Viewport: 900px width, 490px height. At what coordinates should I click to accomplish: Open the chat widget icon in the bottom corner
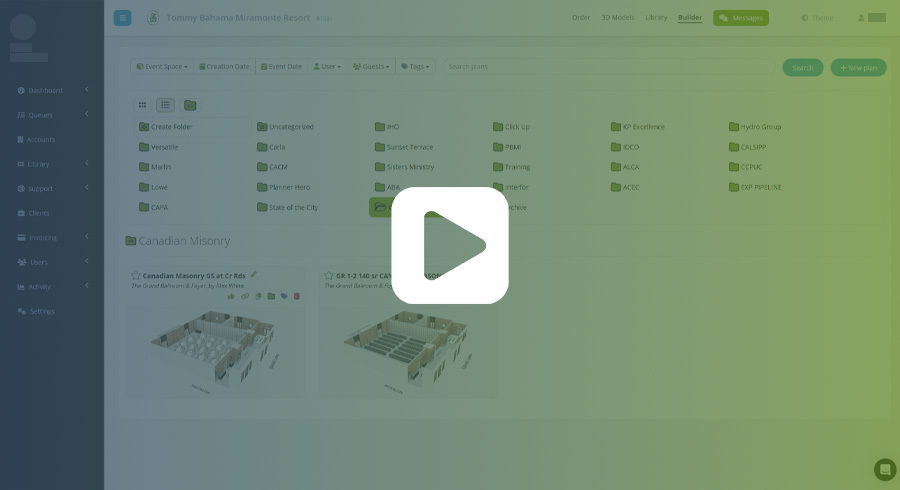click(x=884, y=469)
